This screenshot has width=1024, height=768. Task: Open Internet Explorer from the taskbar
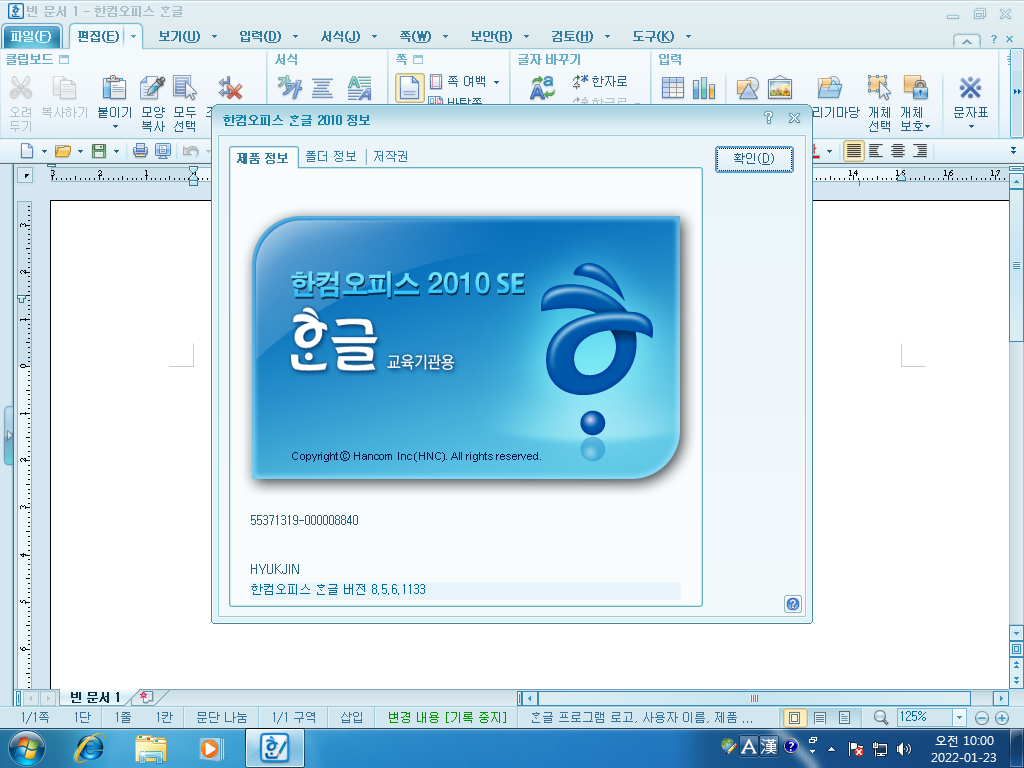click(89, 748)
